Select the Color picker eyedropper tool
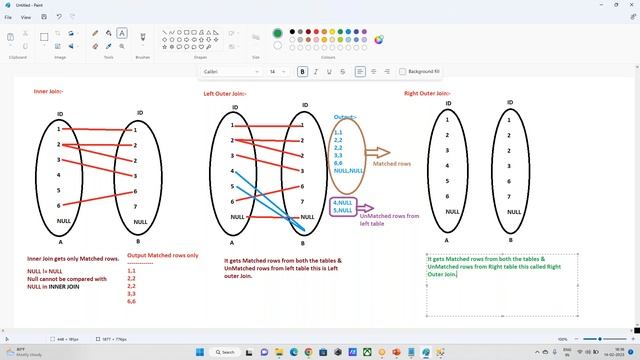Screen dimensions: 640x360 pos(109,46)
